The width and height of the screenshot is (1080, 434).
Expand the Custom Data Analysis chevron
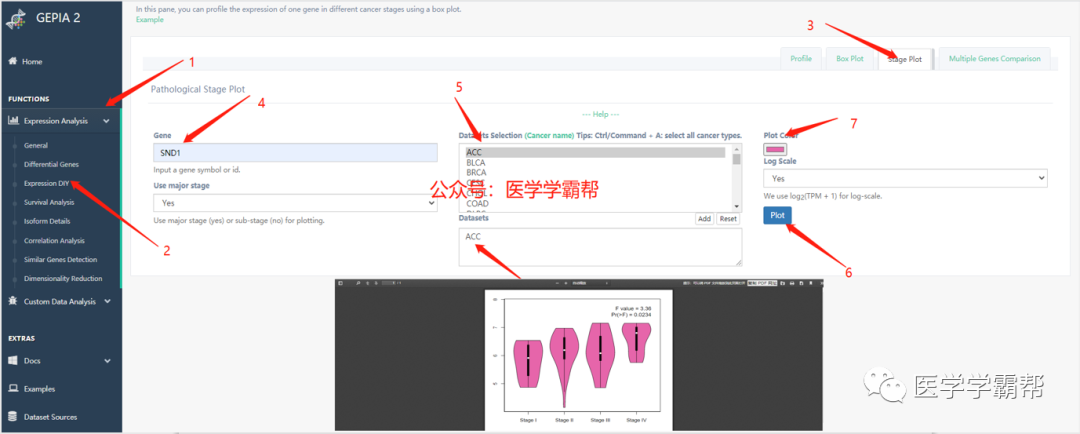pyautogui.click(x=107, y=302)
